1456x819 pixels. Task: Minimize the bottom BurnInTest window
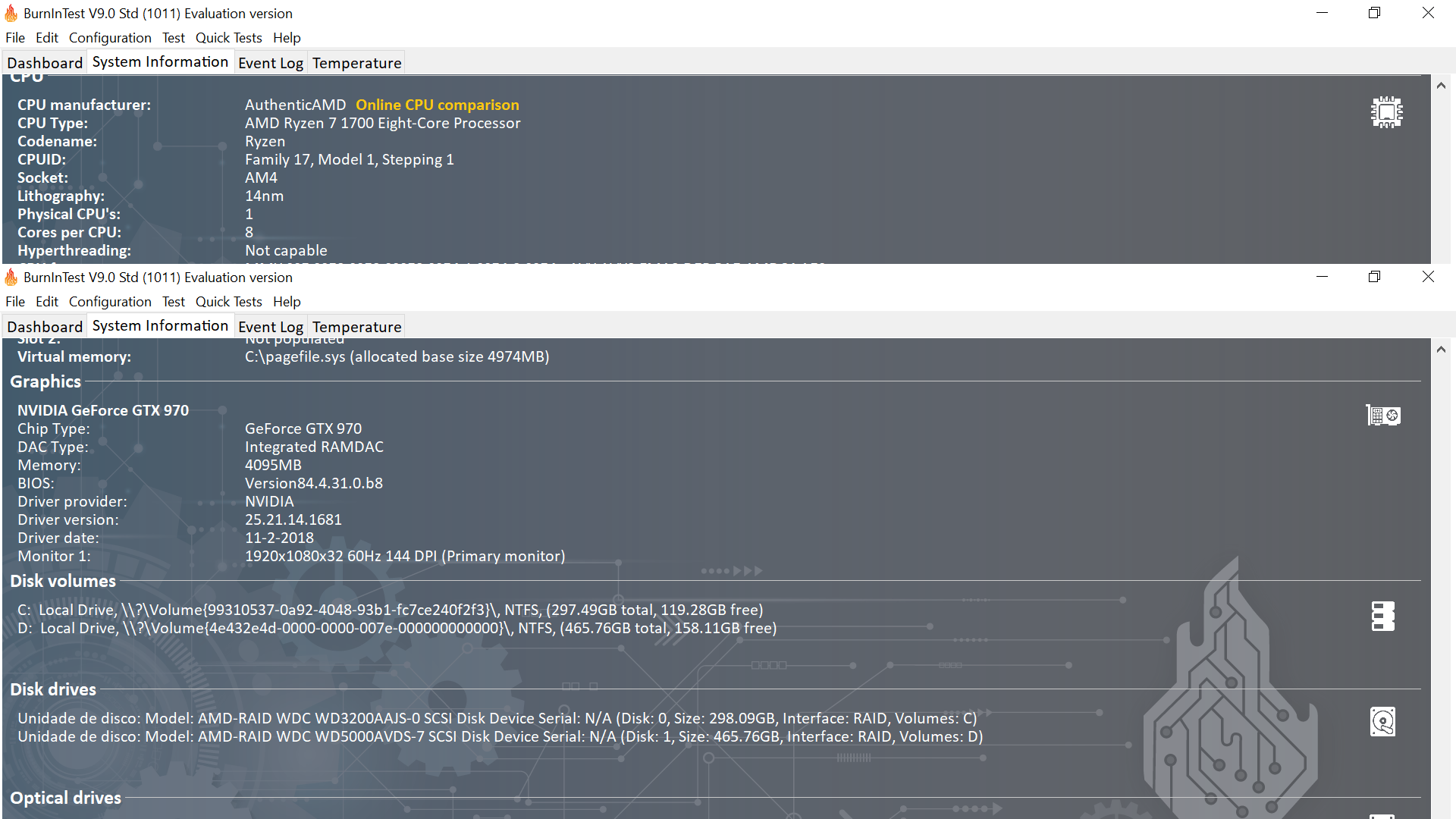pos(1322,277)
